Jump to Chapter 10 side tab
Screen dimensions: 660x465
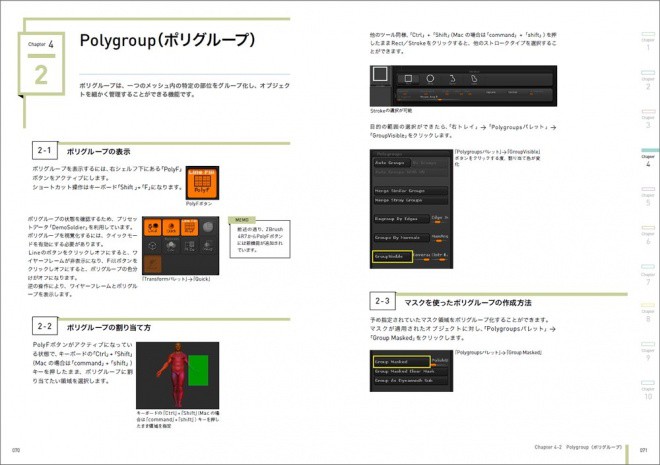coord(648,390)
